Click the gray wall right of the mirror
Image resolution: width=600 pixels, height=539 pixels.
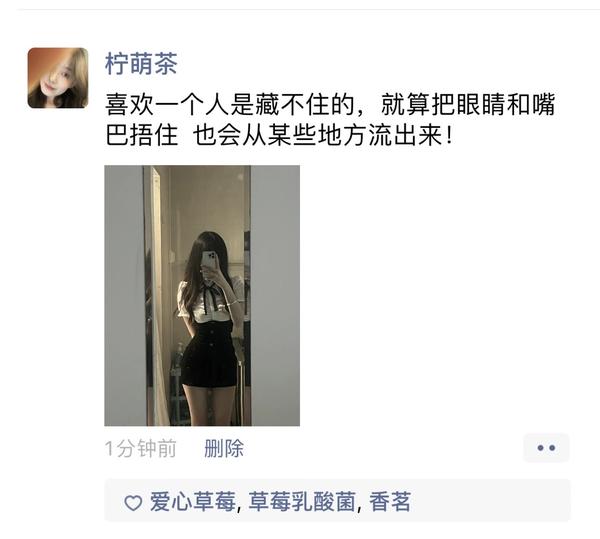point(276,296)
